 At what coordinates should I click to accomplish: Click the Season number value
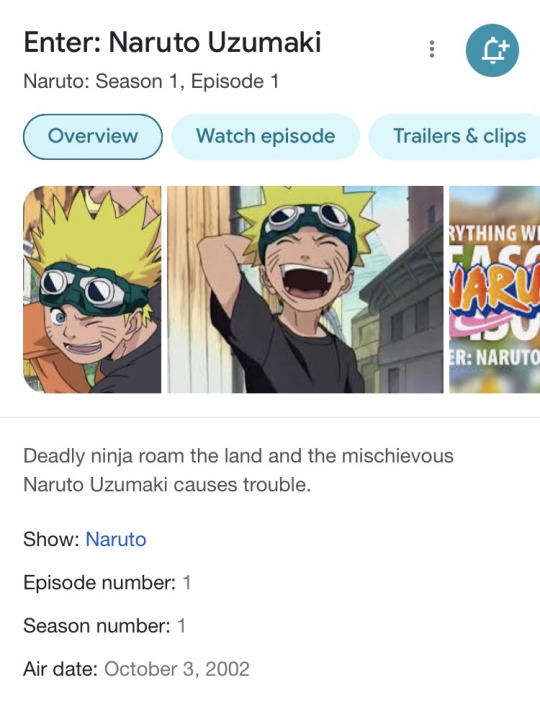[x=181, y=626]
